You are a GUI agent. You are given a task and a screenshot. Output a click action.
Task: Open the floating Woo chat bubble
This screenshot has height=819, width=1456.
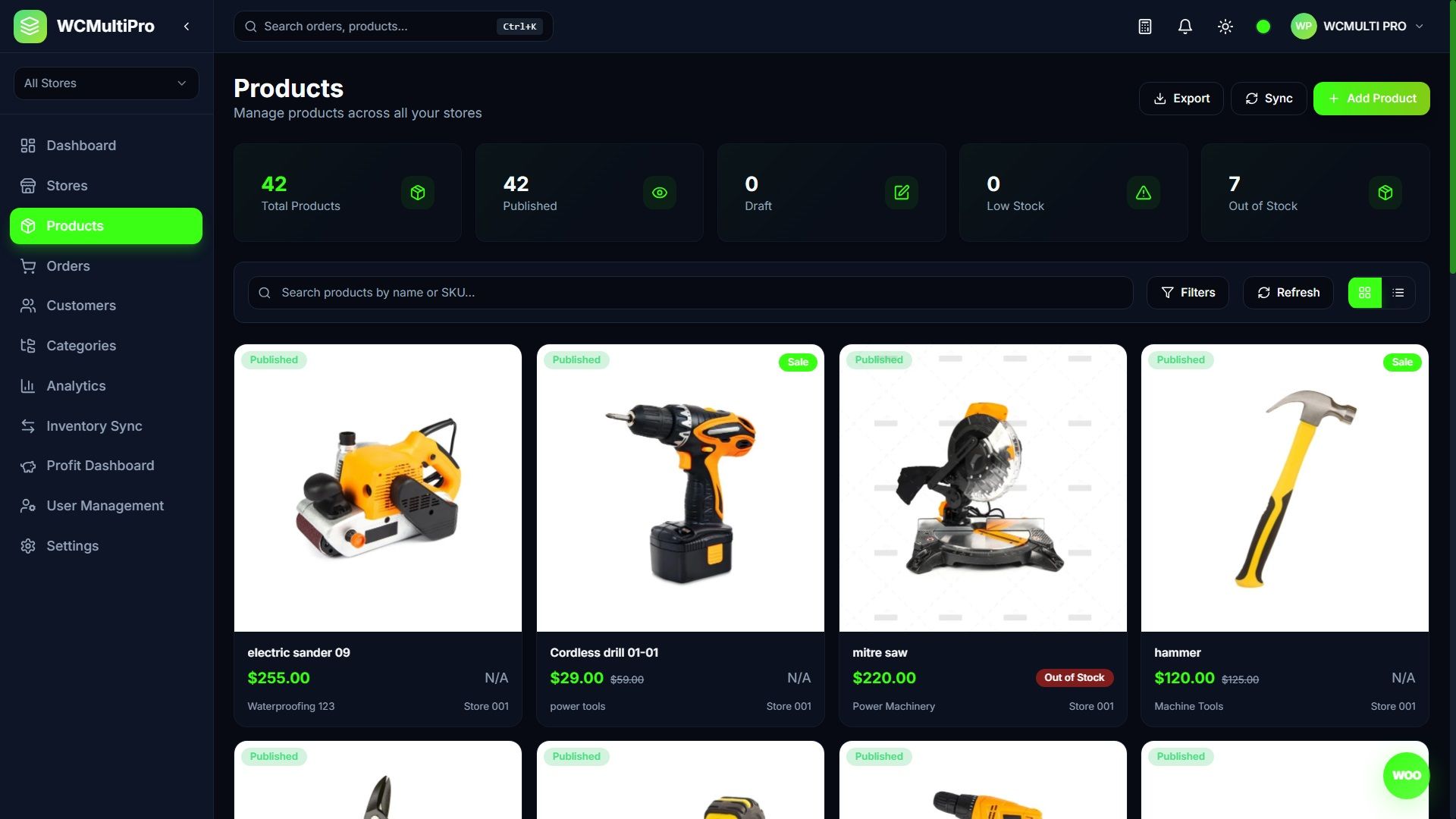pyautogui.click(x=1406, y=775)
